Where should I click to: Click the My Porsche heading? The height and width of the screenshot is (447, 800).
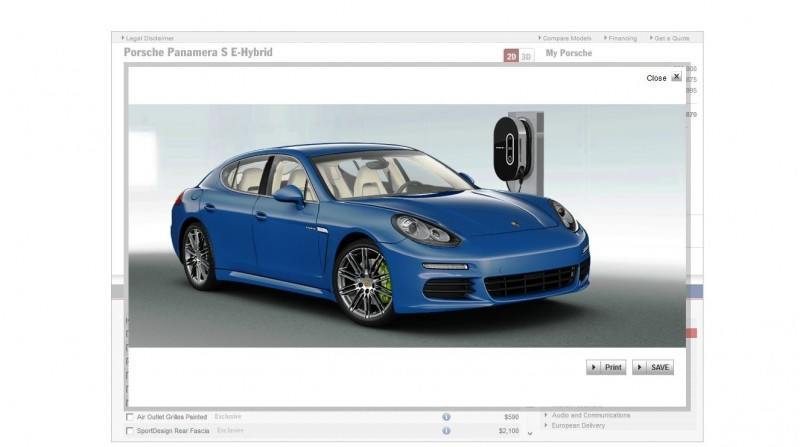(x=569, y=53)
